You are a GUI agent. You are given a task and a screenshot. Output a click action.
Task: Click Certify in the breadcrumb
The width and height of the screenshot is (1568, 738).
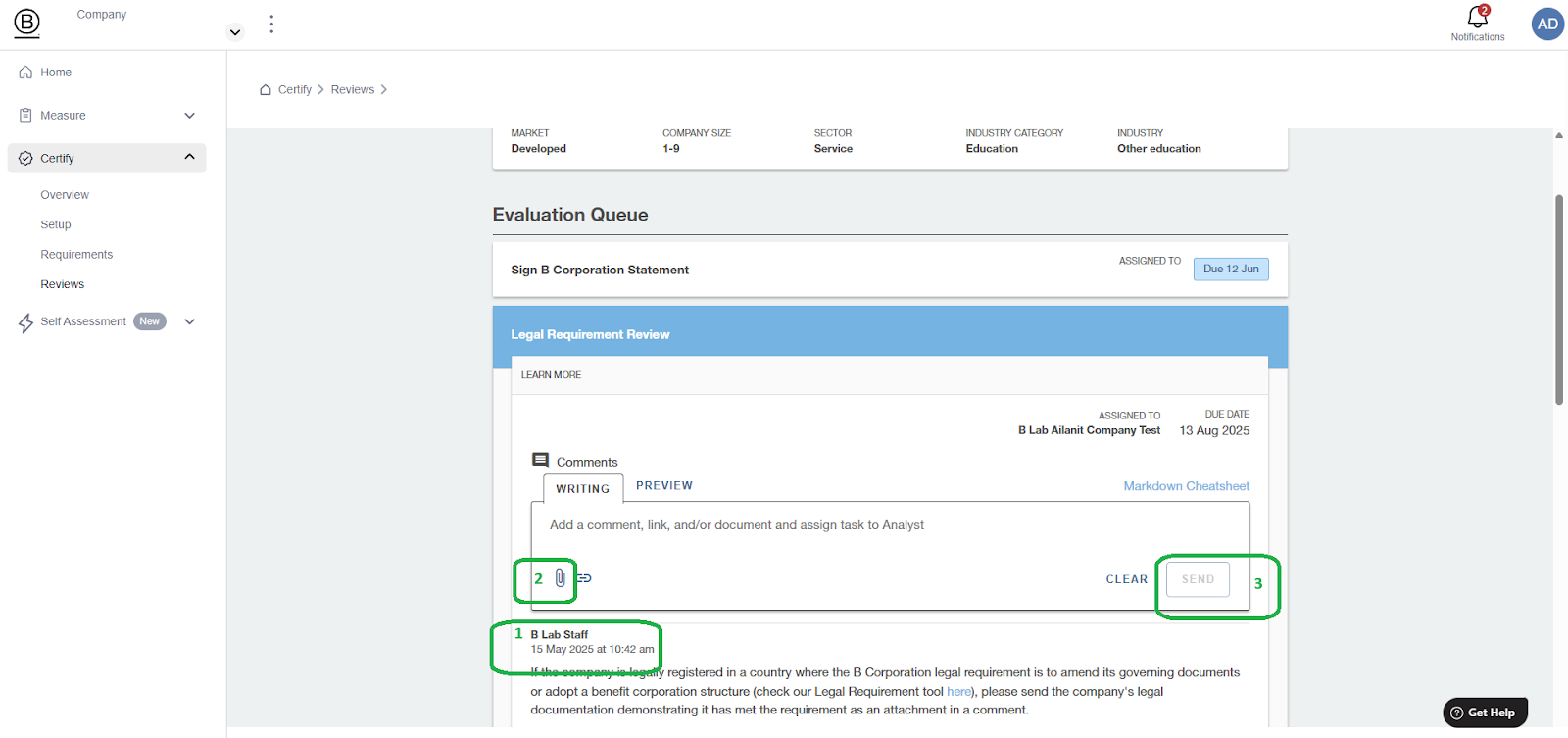point(295,89)
